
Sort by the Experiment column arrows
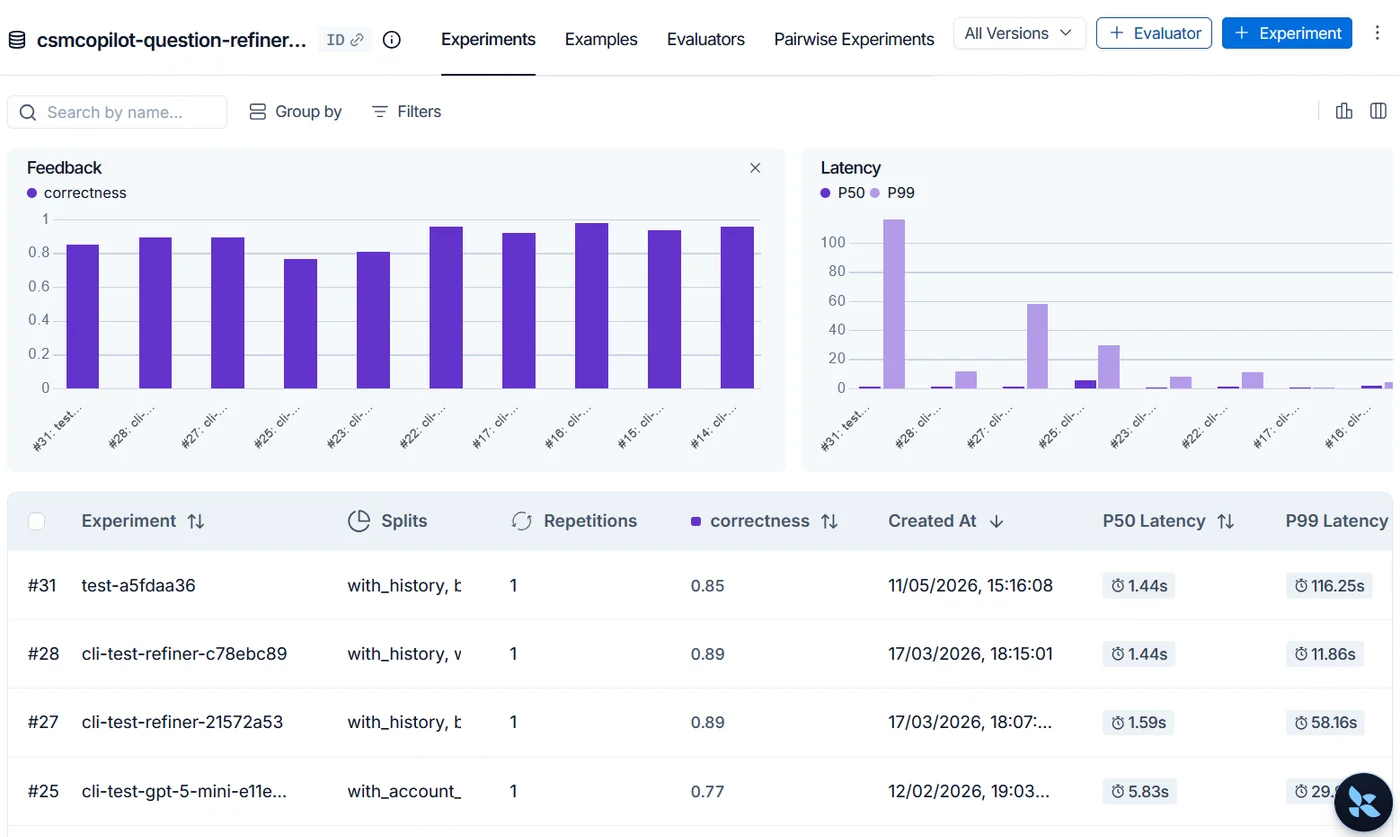pyautogui.click(x=196, y=521)
